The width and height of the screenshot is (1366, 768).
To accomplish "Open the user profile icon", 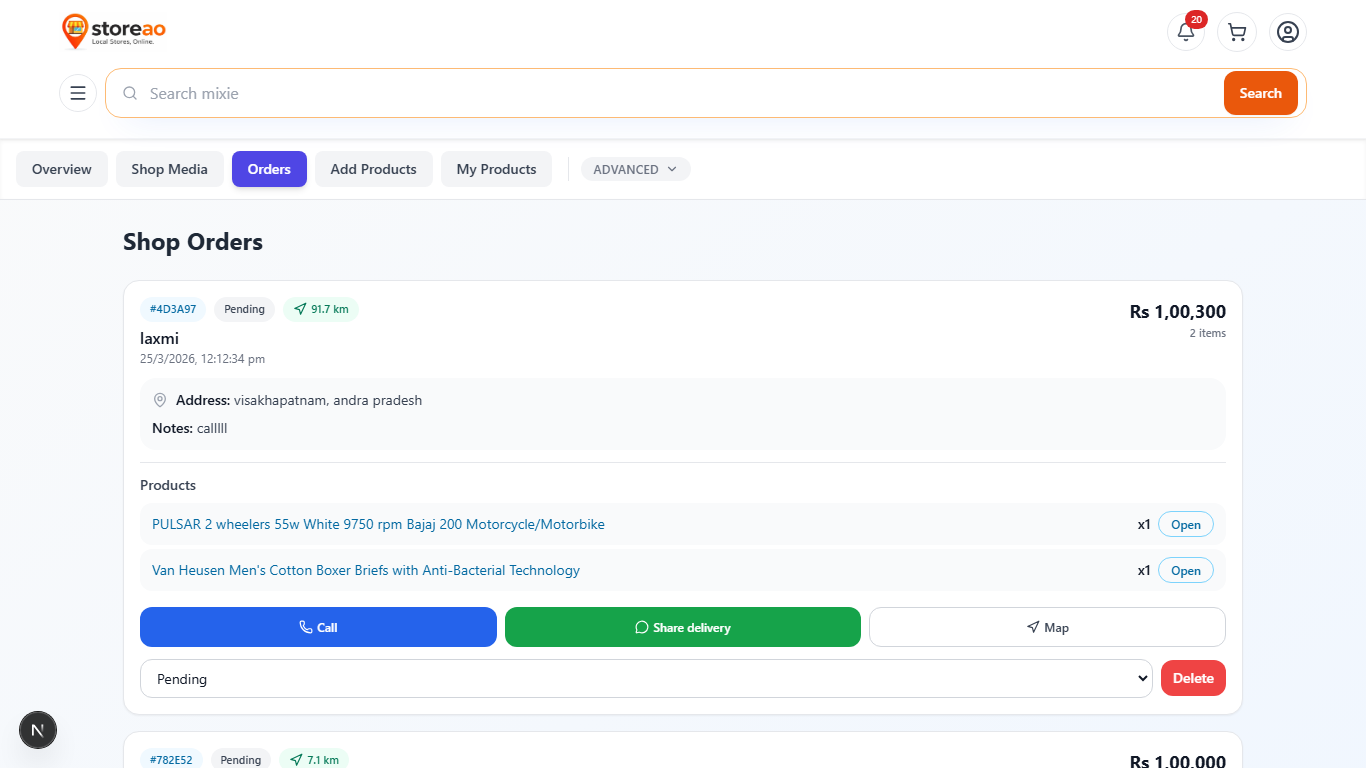I will pyautogui.click(x=1288, y=32).
